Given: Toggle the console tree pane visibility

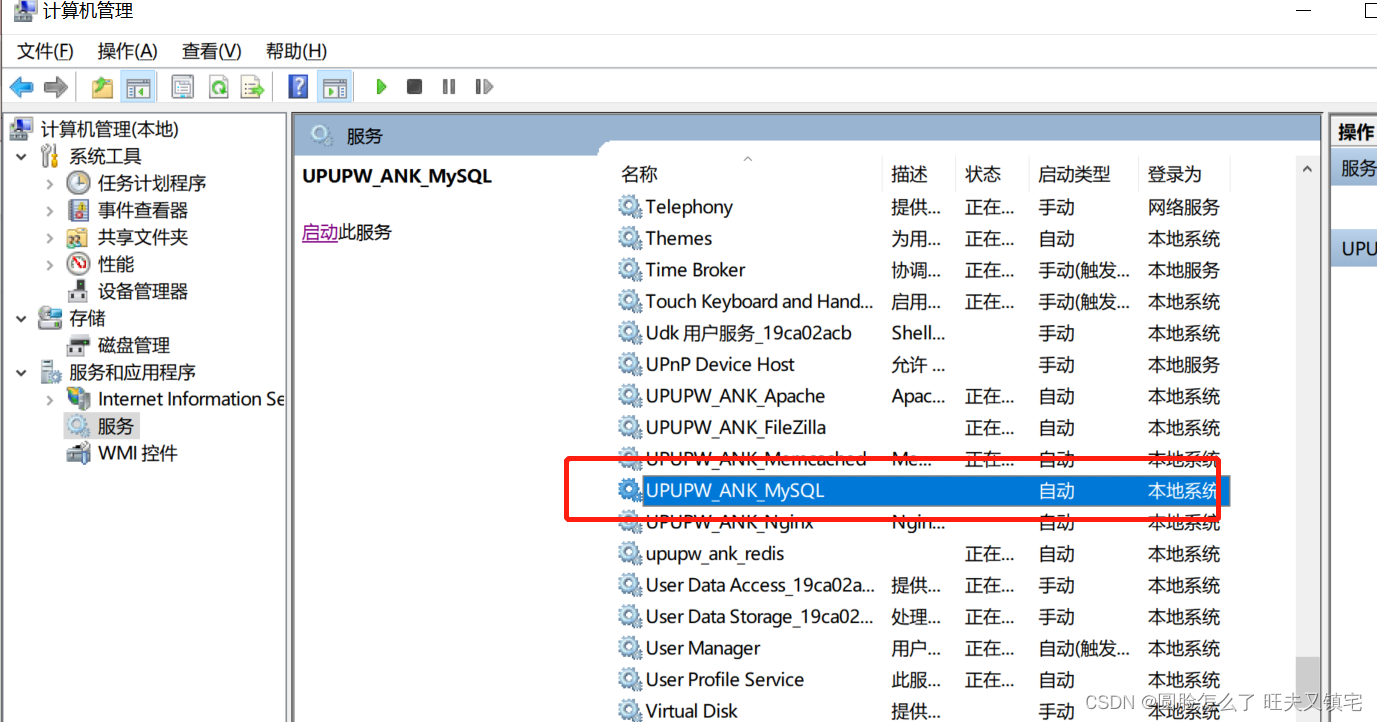Looking at the screenshot, I should 138,87.
